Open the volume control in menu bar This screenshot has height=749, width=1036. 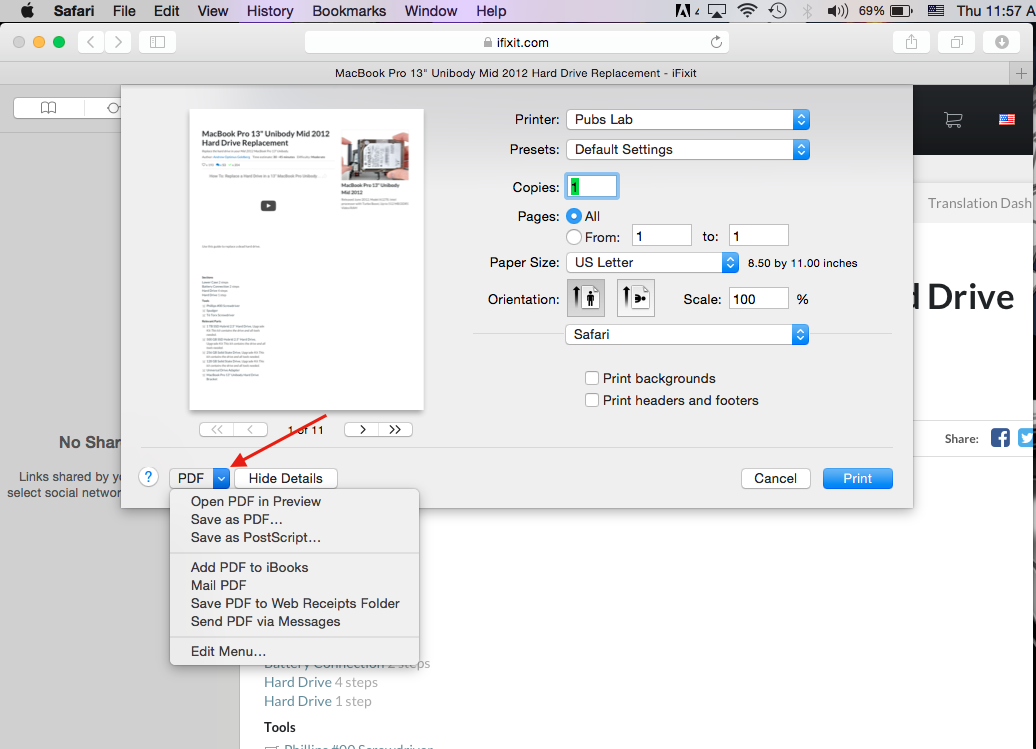click(837, 11)
